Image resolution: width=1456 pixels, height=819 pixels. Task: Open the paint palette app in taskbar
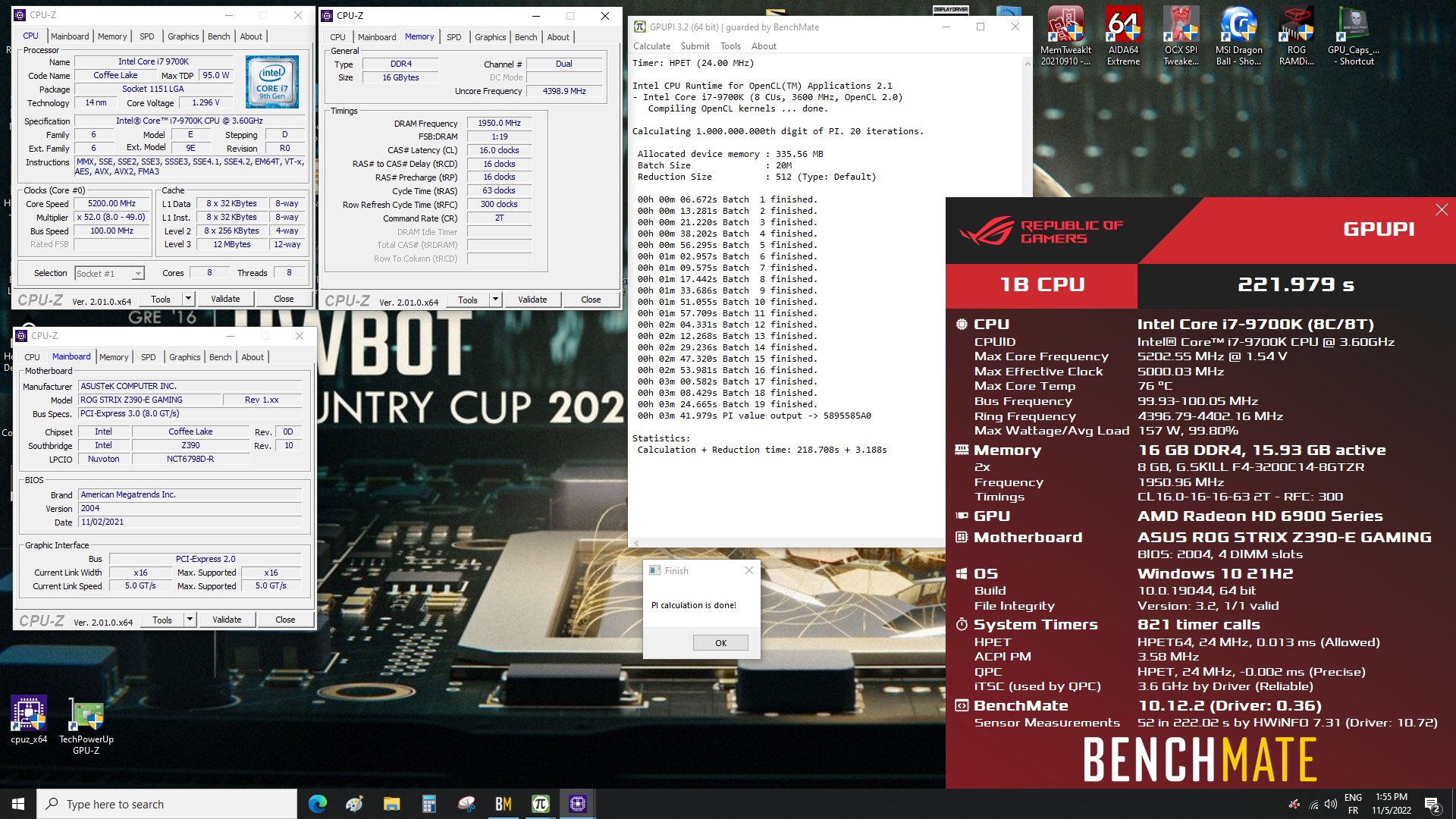tap(354, 804)
